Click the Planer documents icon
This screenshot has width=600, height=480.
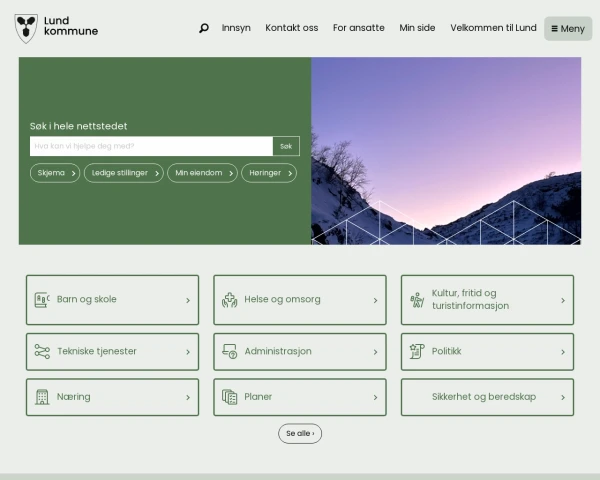pyautogui.click(x=229, y=397)
